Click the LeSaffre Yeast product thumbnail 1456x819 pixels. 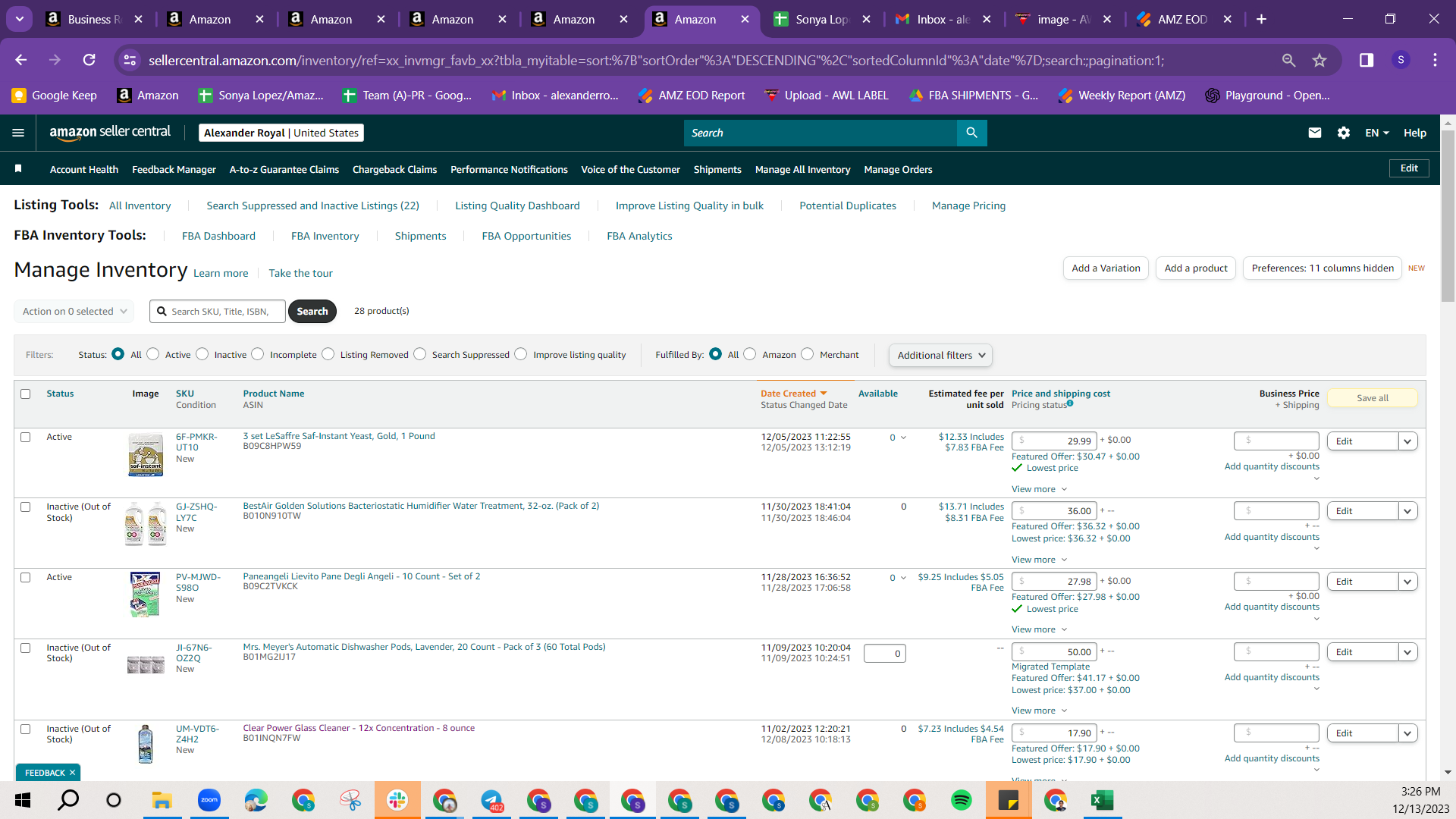[146, 455]
